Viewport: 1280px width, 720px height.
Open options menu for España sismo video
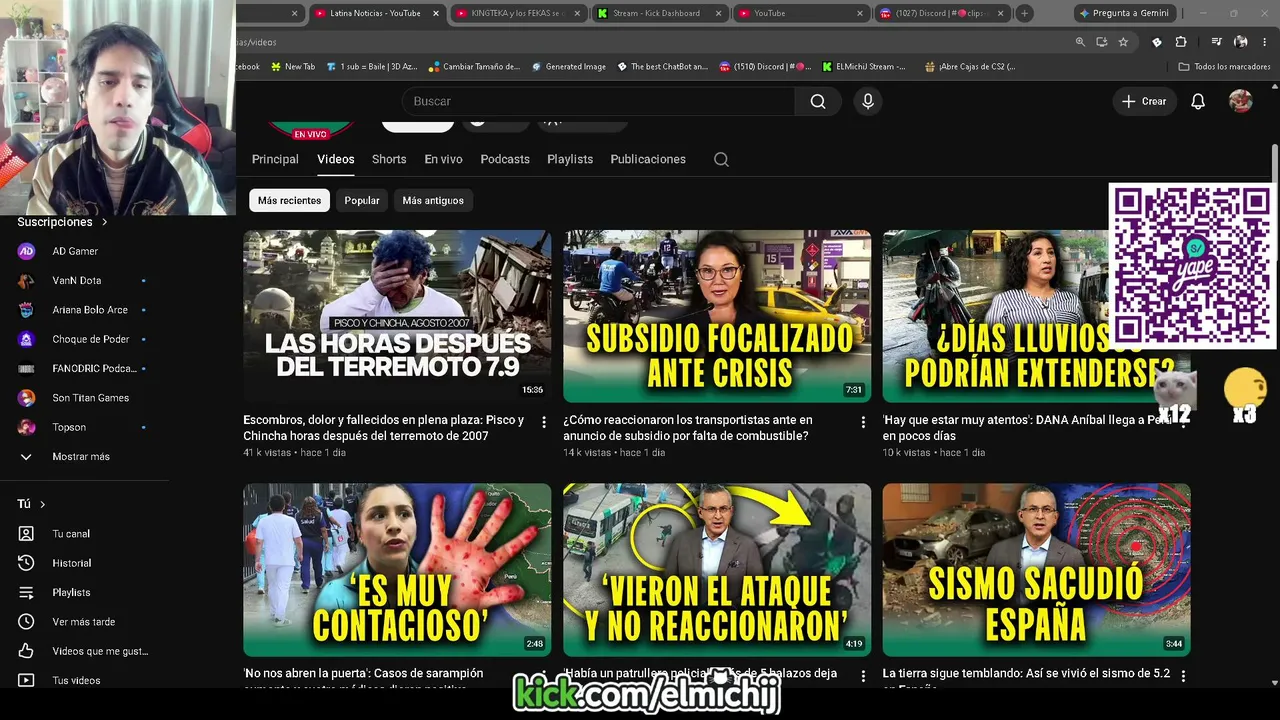(1183, 676)
